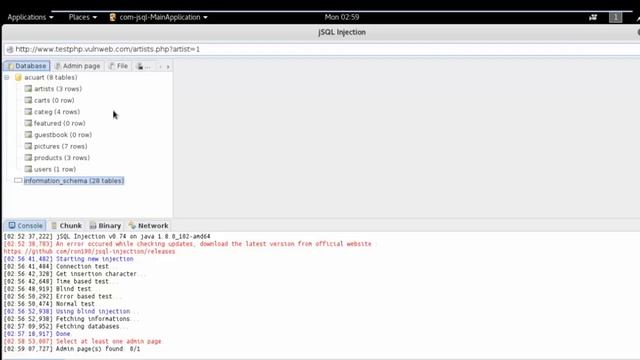Show previous tabs with left arrow
The width and height of the screenshot is (640, 360).
click(160, 66)
